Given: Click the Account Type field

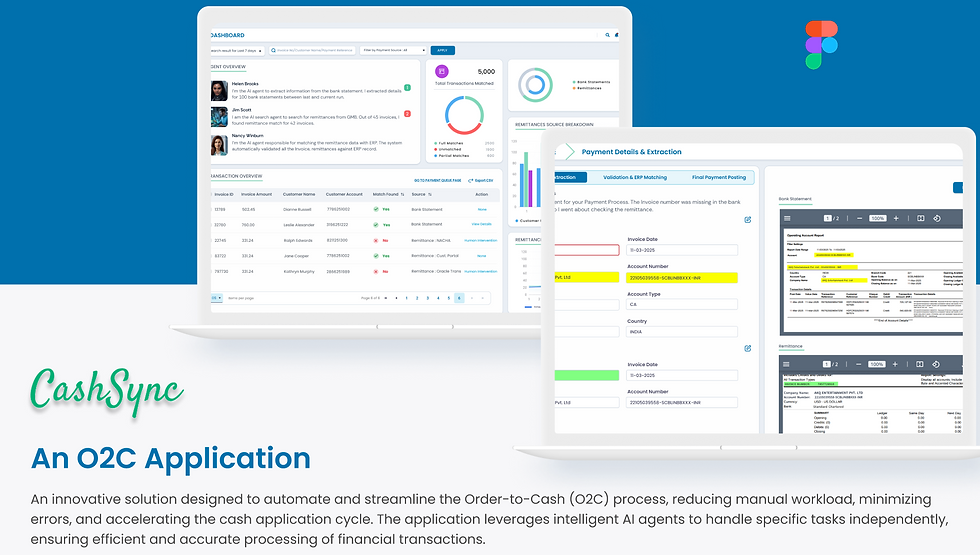Looking at the screenshot, I should (682, 304).
